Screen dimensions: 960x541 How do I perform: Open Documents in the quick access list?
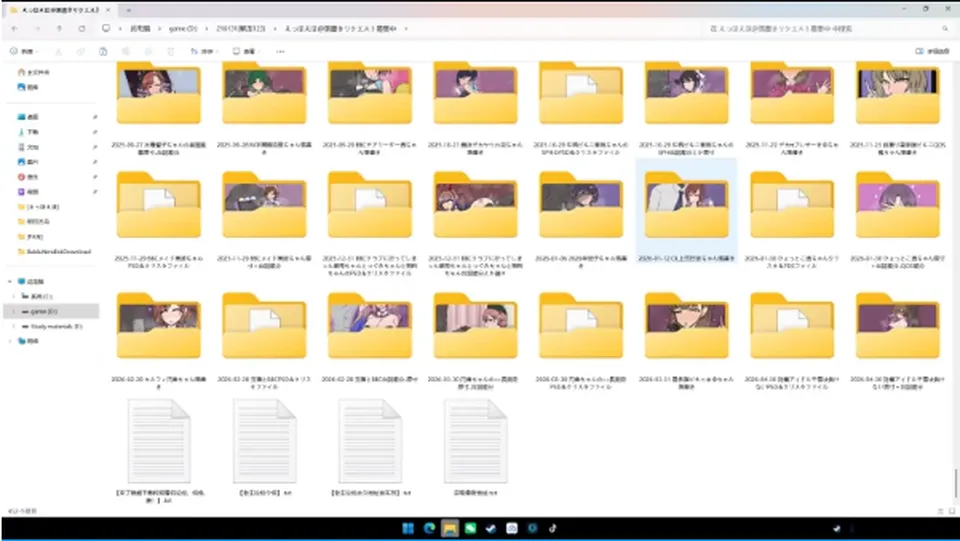pyautogui.click(x=28, y=147)
